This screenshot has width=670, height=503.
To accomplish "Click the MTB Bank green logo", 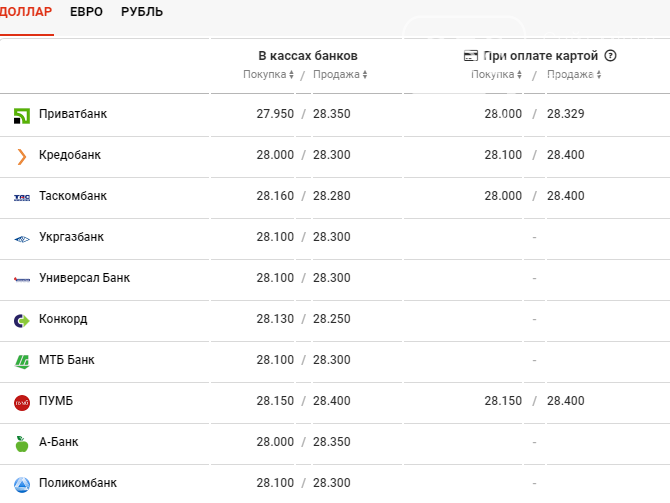I will (22, 361).
